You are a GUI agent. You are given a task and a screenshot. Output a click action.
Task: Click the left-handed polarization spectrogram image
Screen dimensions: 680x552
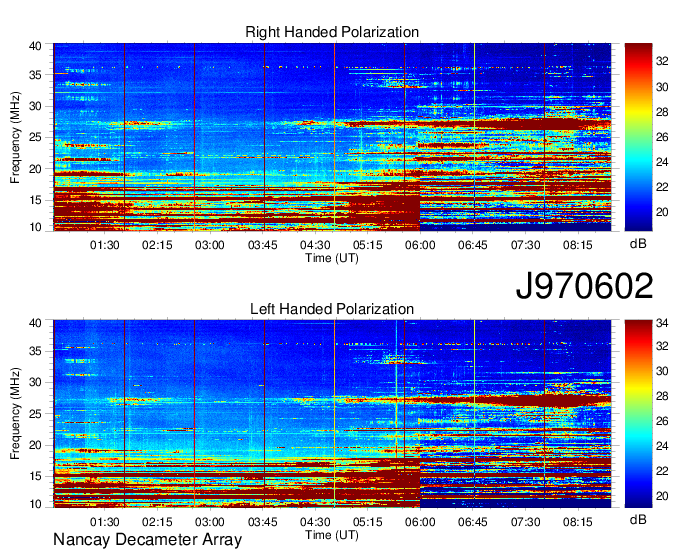click(332, 414)
